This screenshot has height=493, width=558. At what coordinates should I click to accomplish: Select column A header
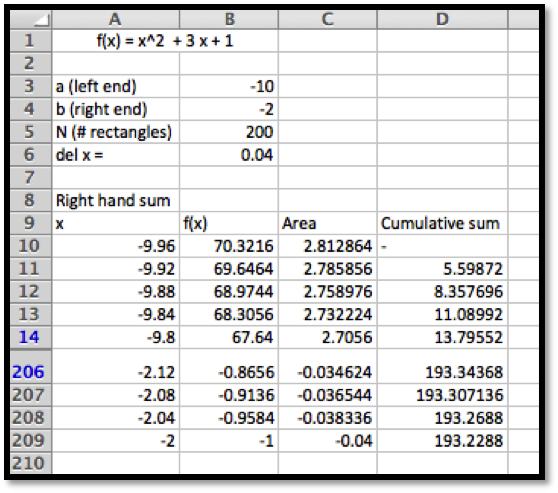coord(116,20)
